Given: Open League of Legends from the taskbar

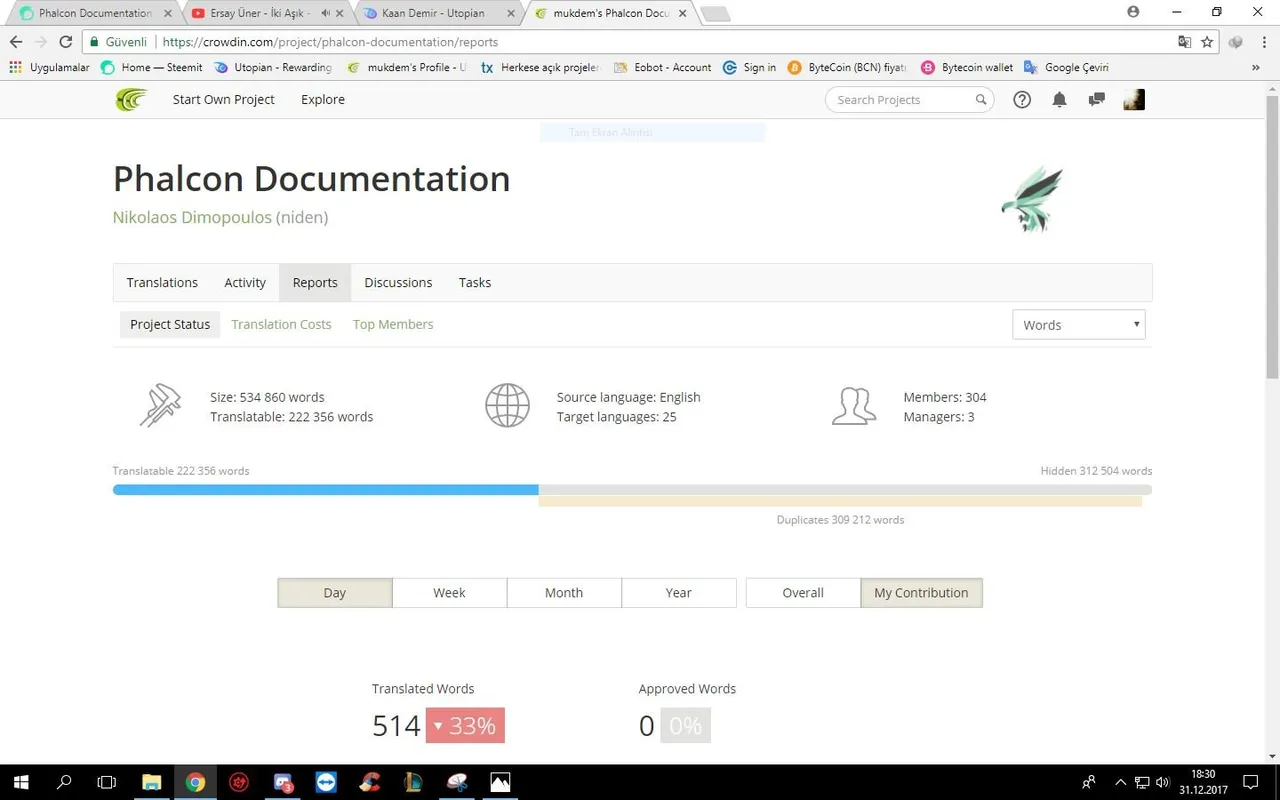Looking at the screenshot, I should tap(413, 782).
